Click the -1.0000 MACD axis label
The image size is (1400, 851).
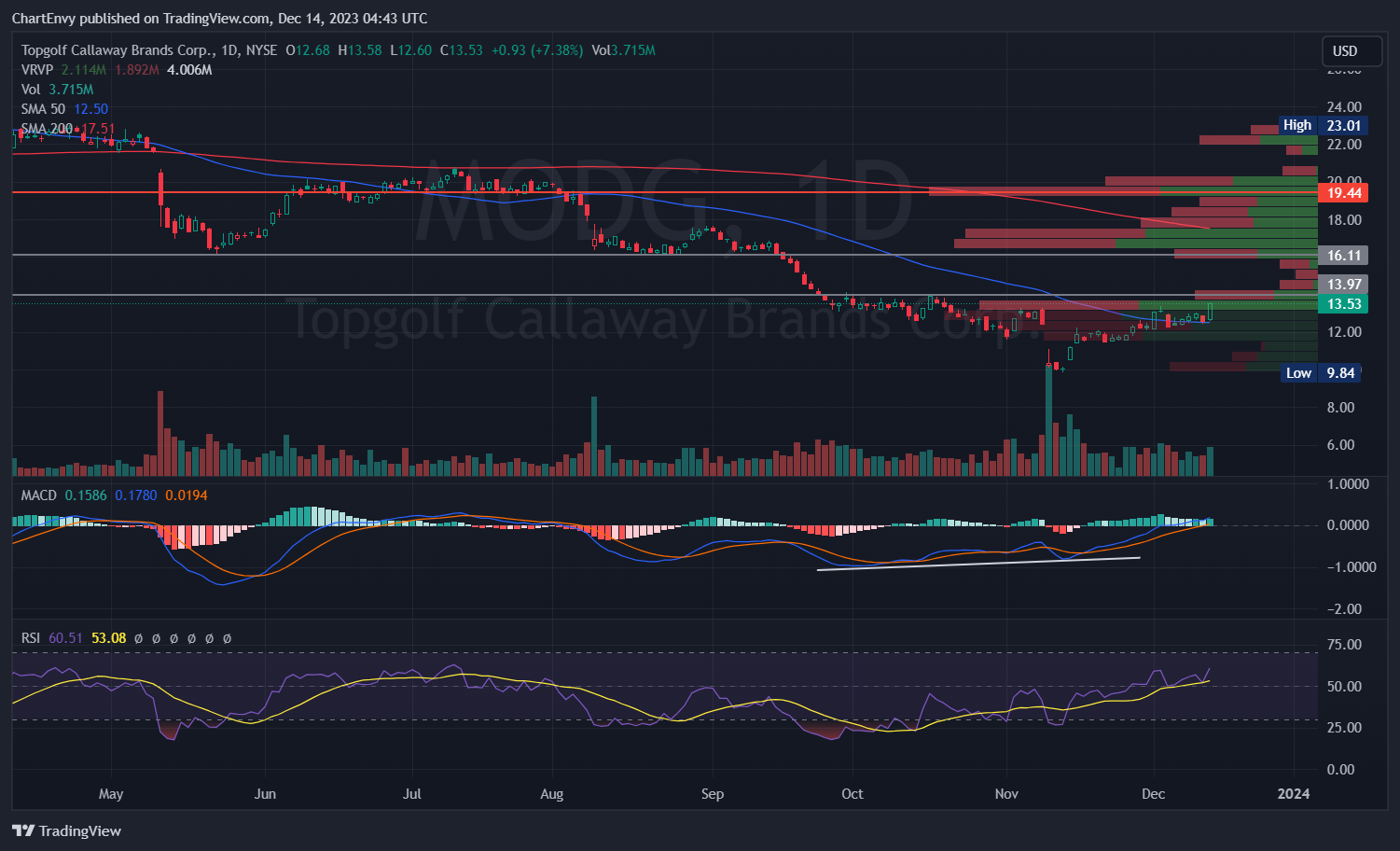click(x=1351, y=566)
